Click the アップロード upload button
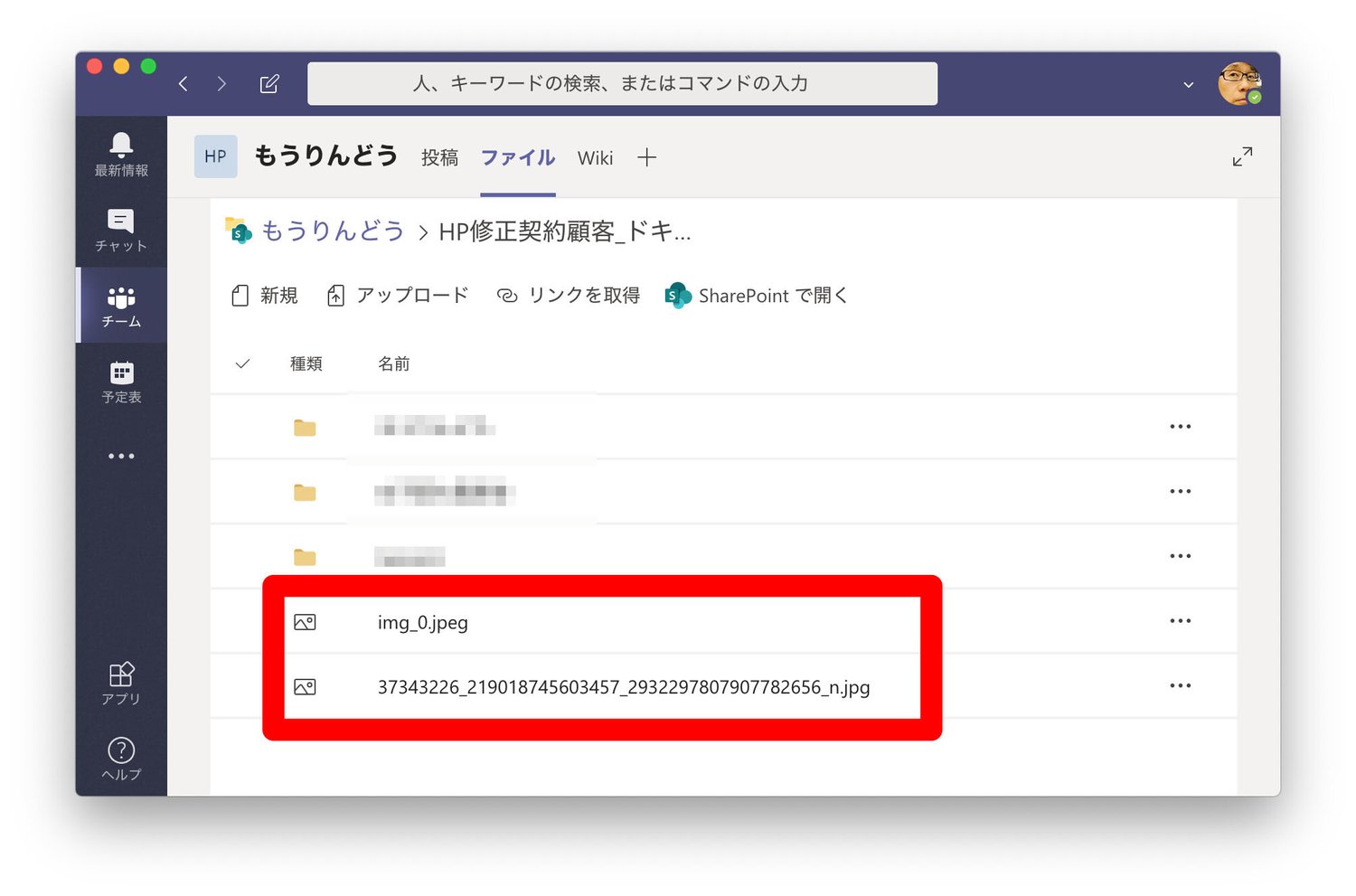The width and height of the screenshot is (1356, 896). [x=398, y=296]
